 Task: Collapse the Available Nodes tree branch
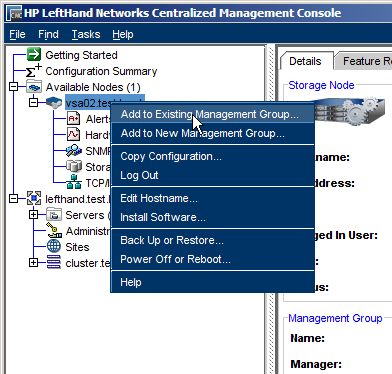(13, 87)
